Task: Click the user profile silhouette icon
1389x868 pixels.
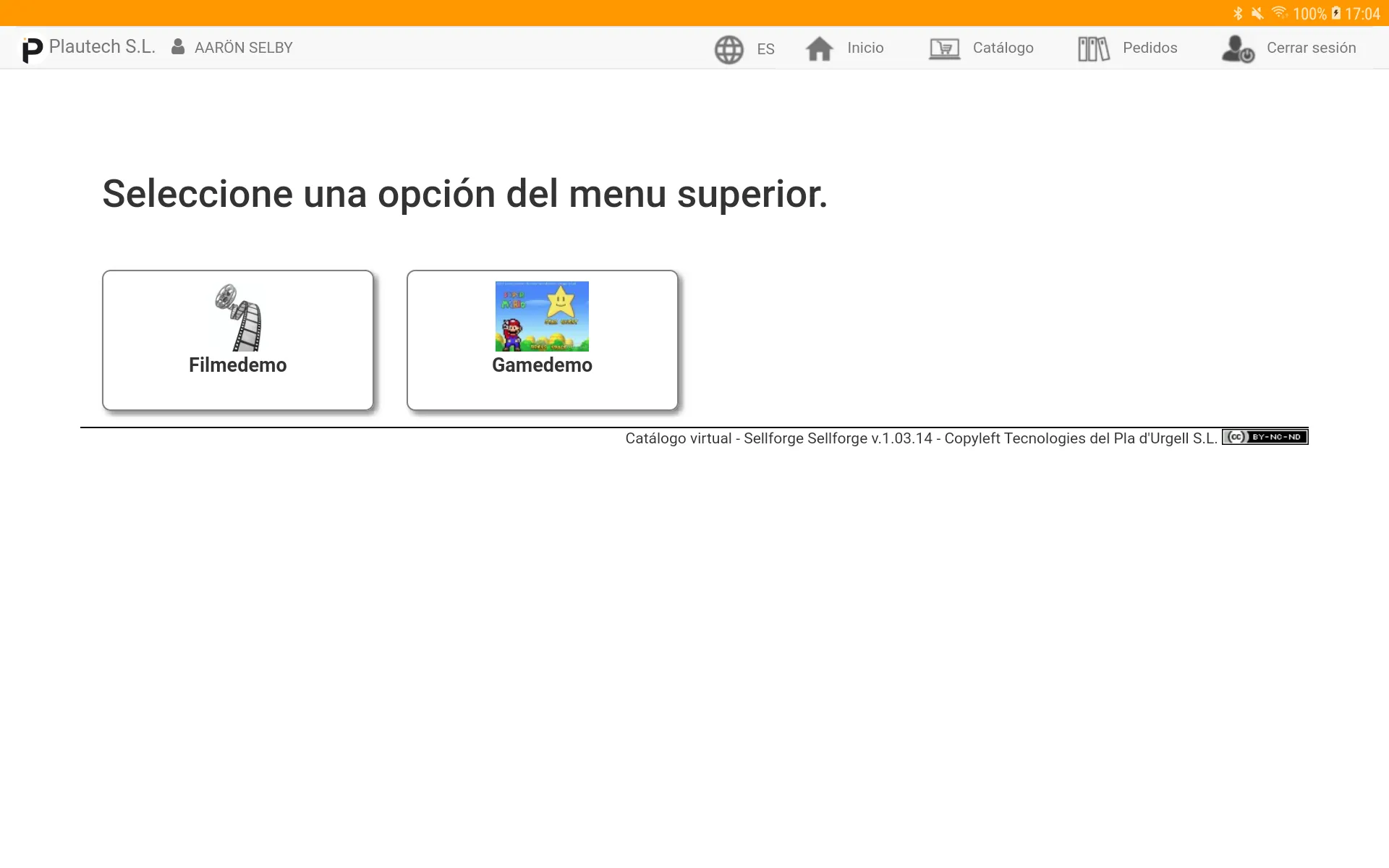Action: click(178, 47)
